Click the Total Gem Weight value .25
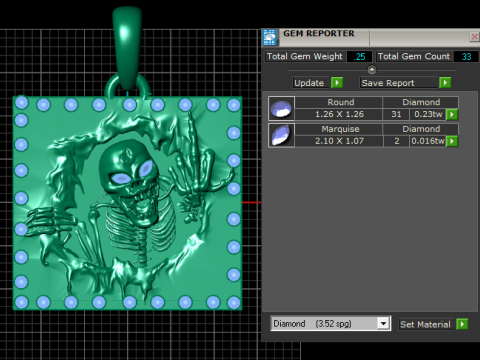This screenshot has width=480, height=360. [x=359, y=57]
